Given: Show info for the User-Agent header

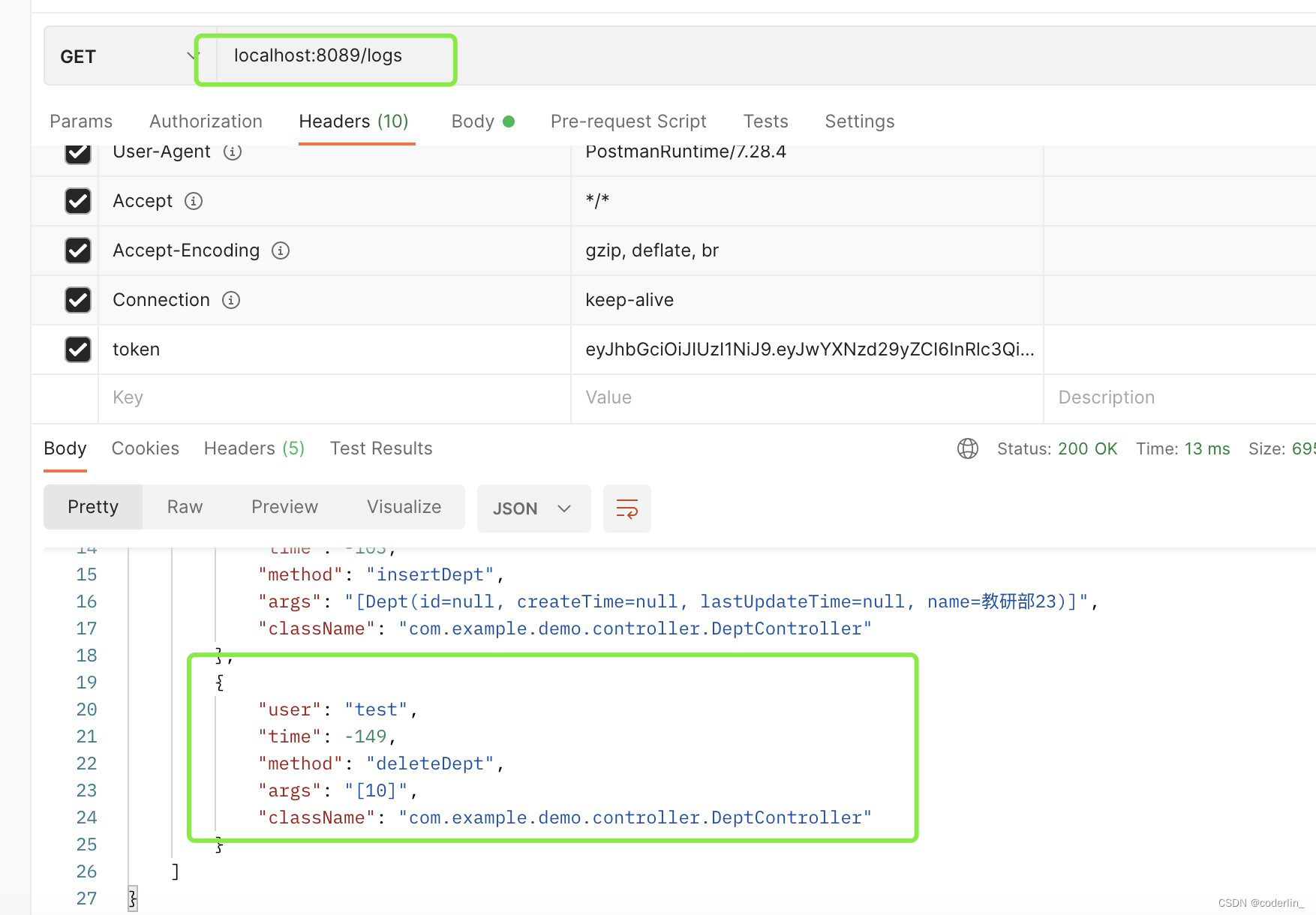Looking at the screenshot, I should pos(233,151).
